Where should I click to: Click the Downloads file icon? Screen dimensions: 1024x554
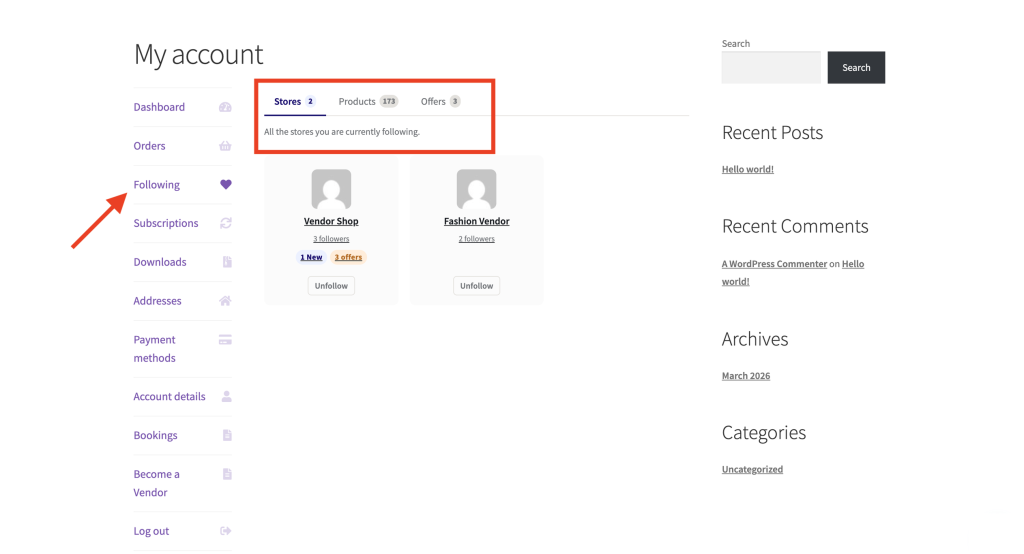pyautogui.click(x=227, y=262)
